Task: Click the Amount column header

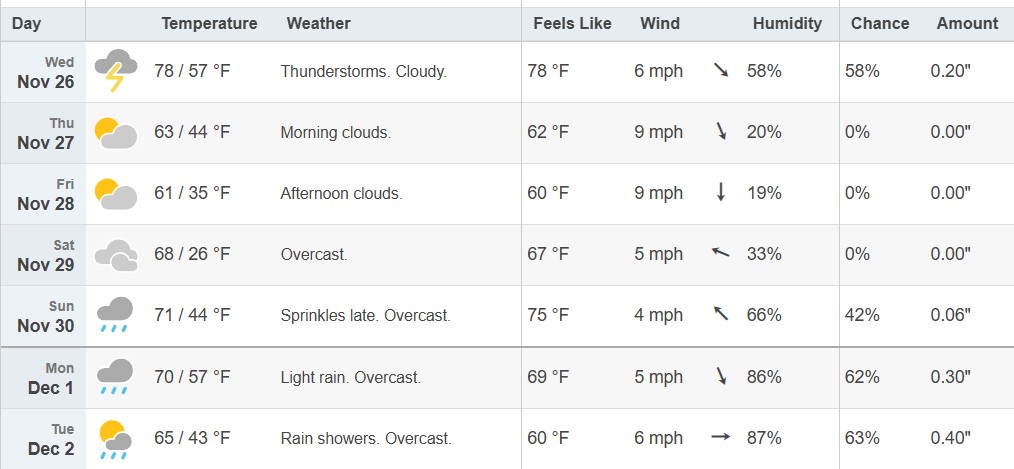Action: 967,23
